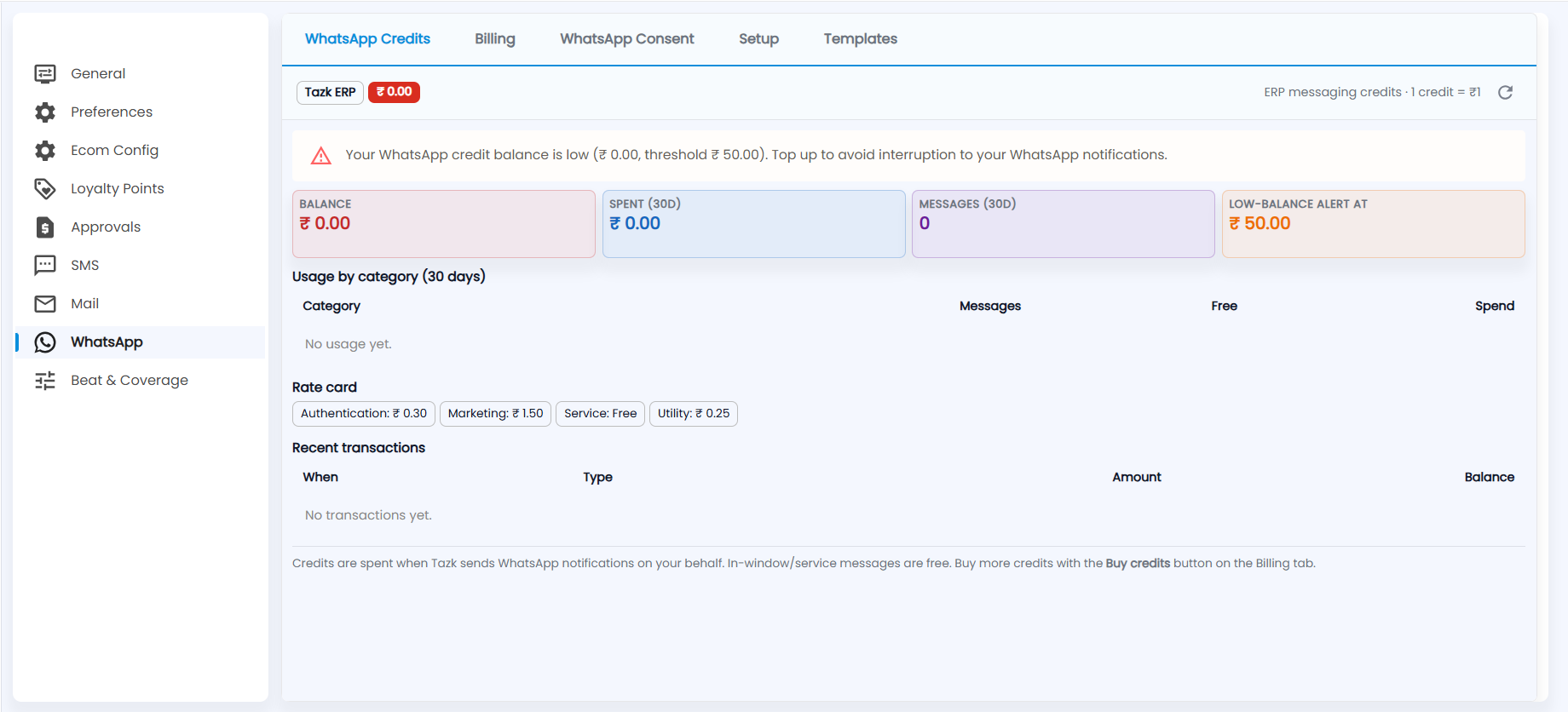Select the Tazk ERP chip
Image resolution: width=1568 pixels, height=712 pixels.
tap(331, 92)
